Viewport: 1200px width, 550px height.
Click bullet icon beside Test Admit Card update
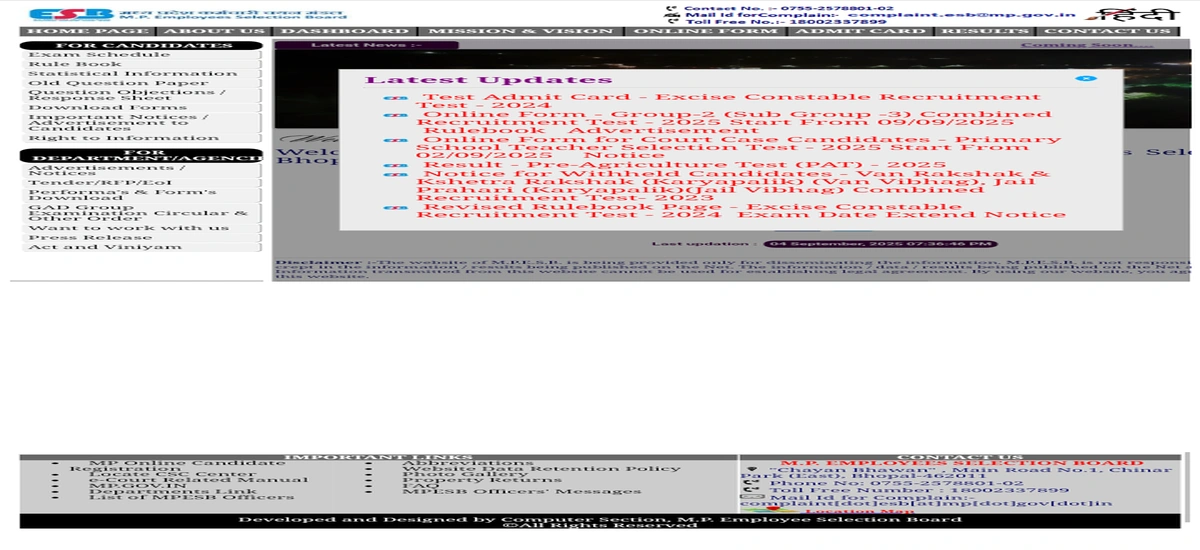point(396,98)
